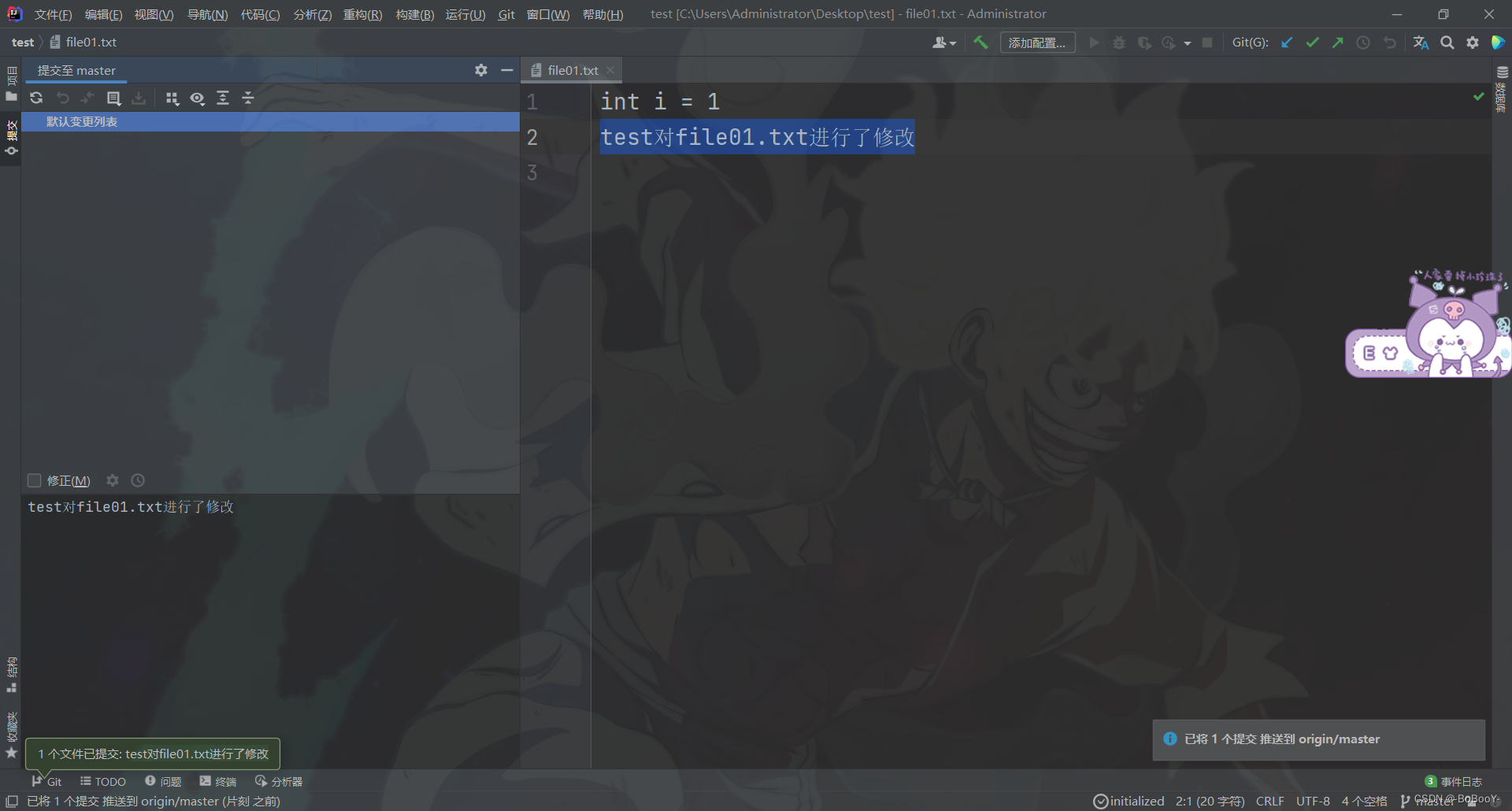The height and width of the screenshot is (811, 1512).
Task: Open IDE settings gear in toolbar
Action: click(1473, 43)
